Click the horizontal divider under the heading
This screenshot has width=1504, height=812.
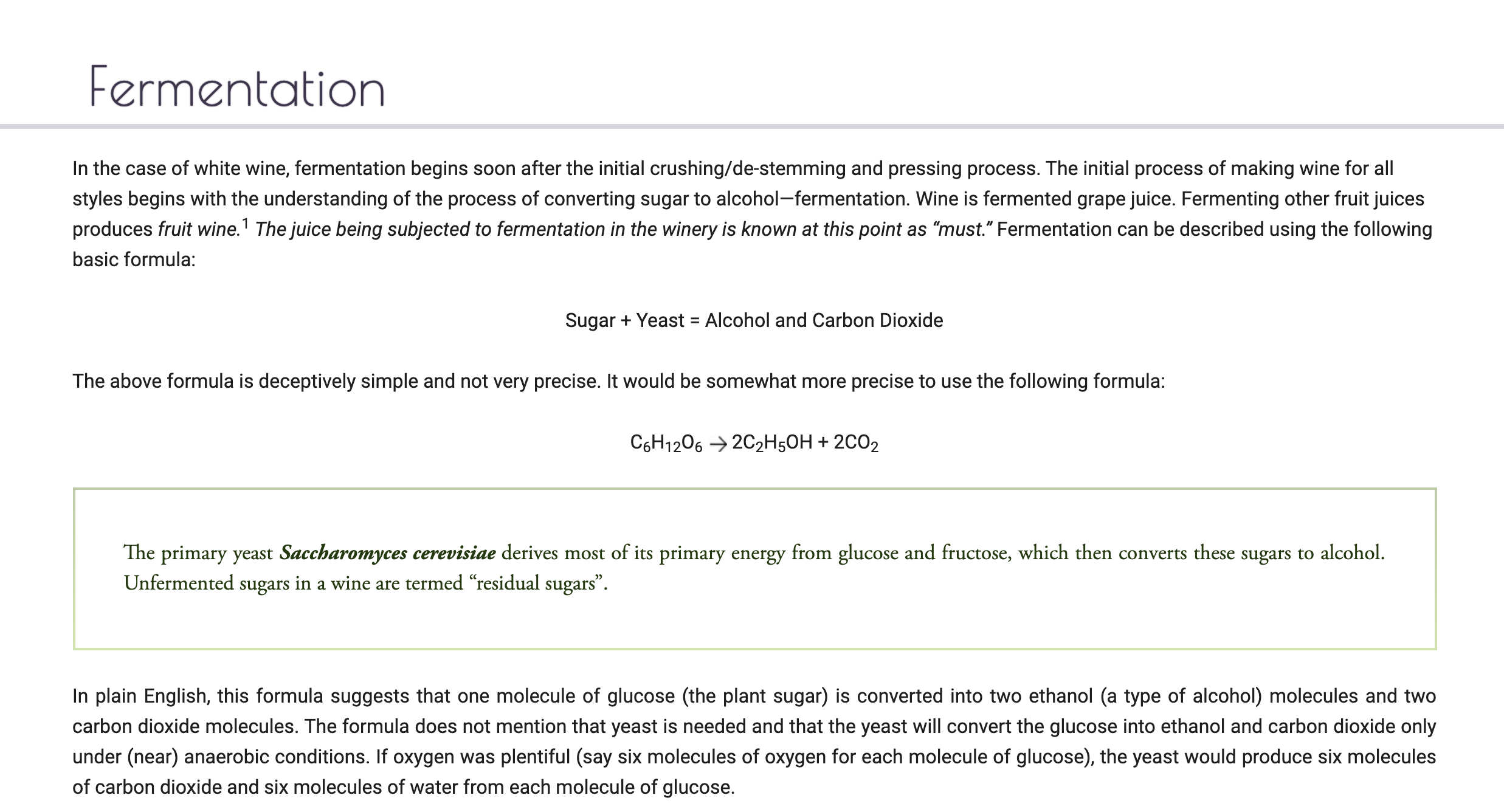[x=752, y=126]
